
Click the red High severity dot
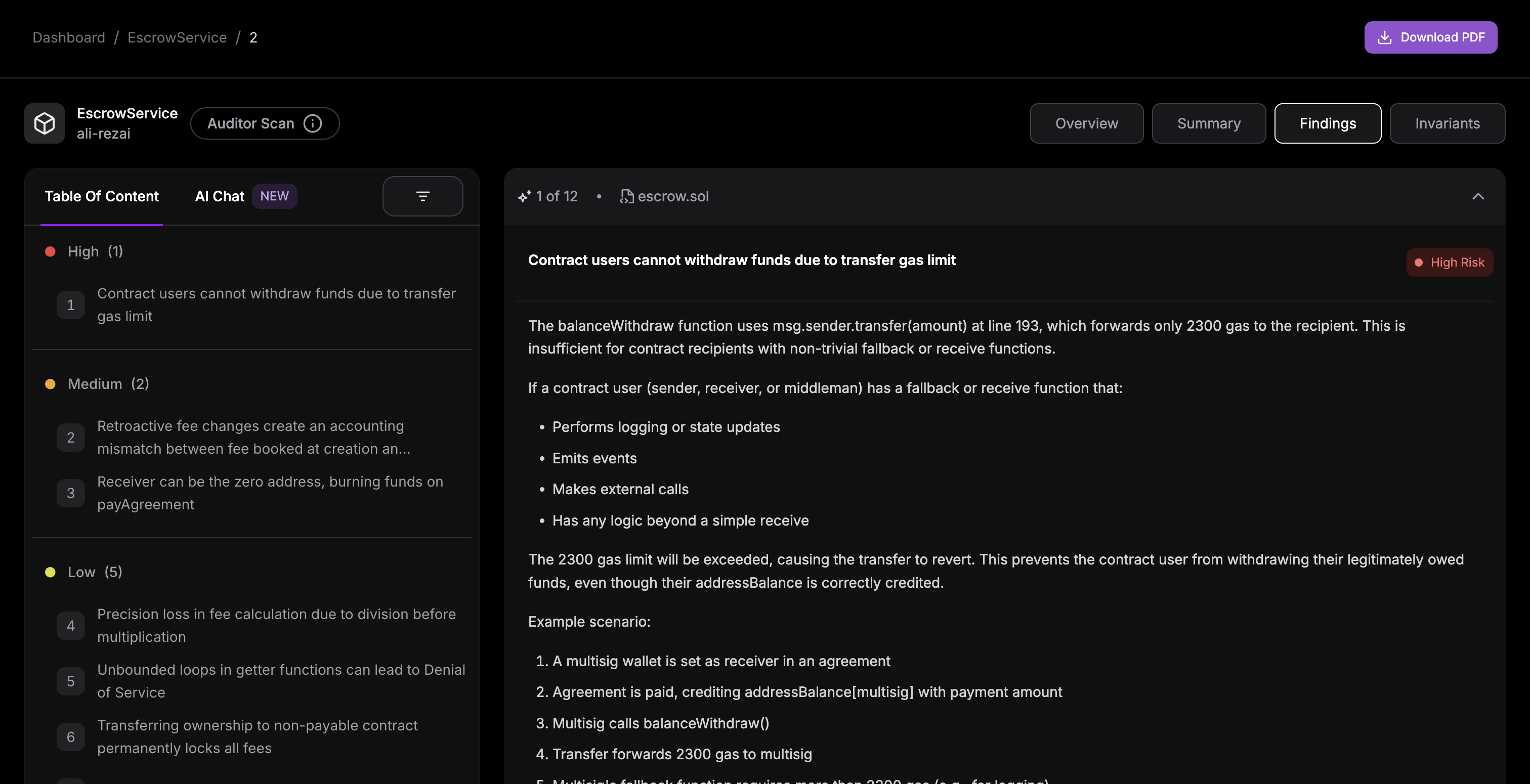tap(51, 252)
